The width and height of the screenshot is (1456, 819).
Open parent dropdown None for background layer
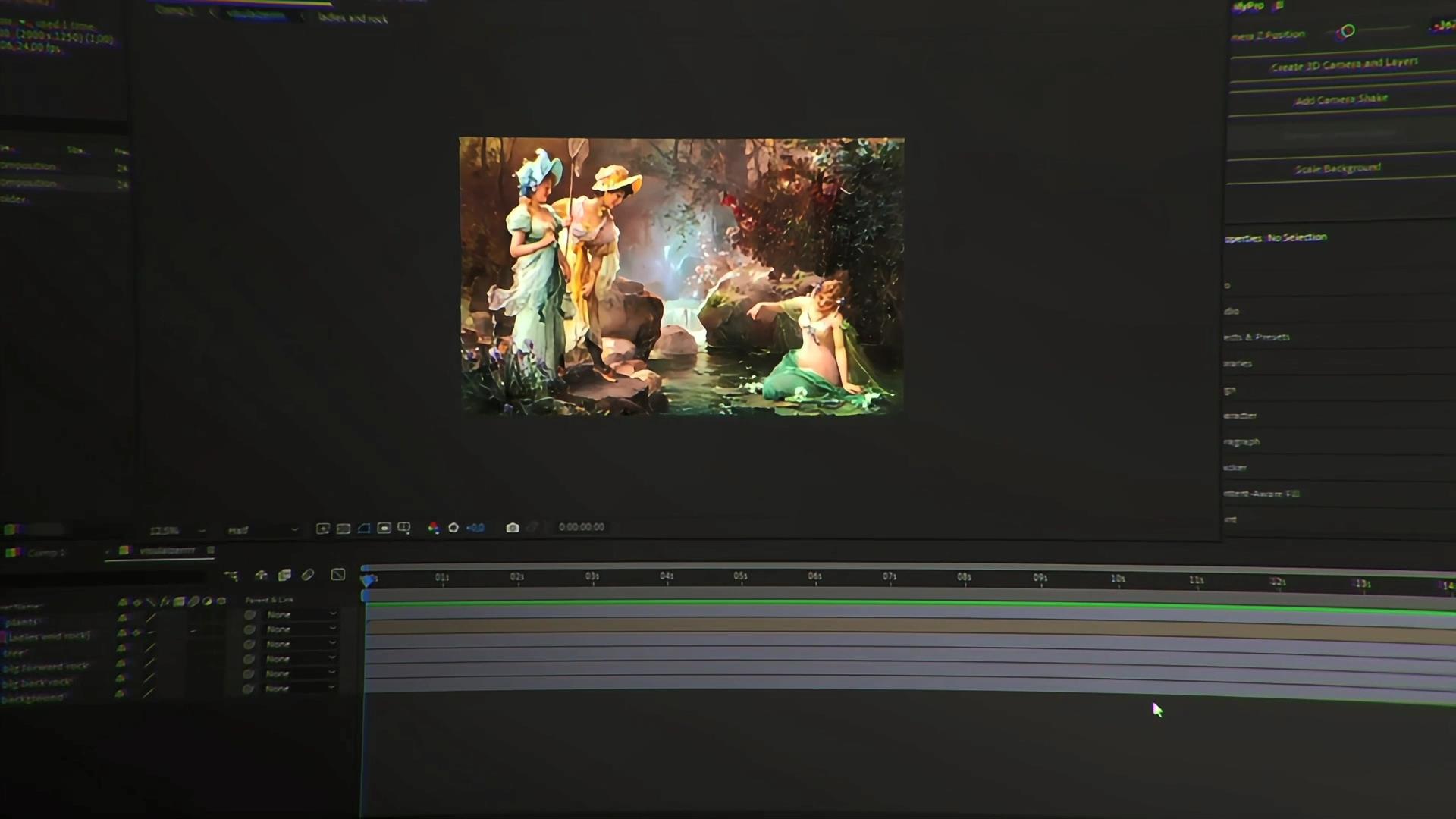299,689
